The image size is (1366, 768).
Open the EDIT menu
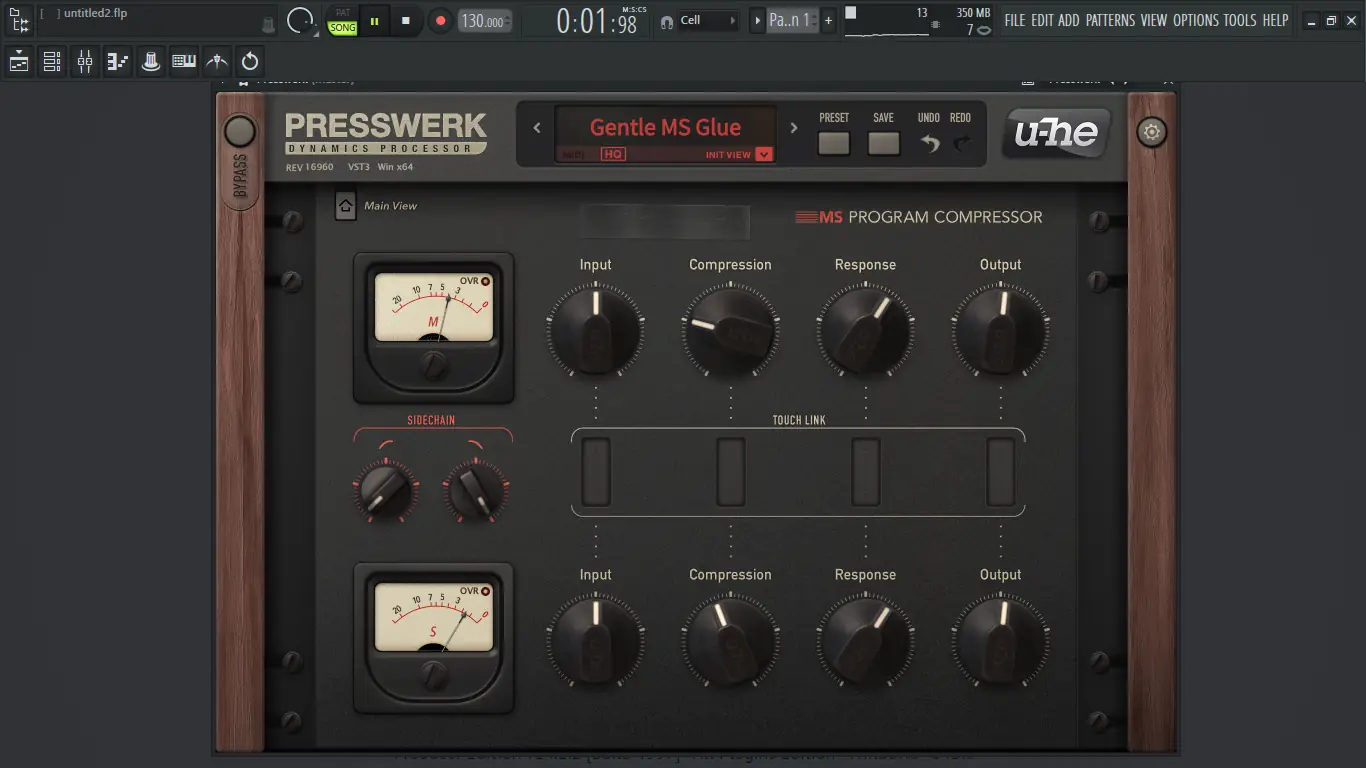[1042, 20]
